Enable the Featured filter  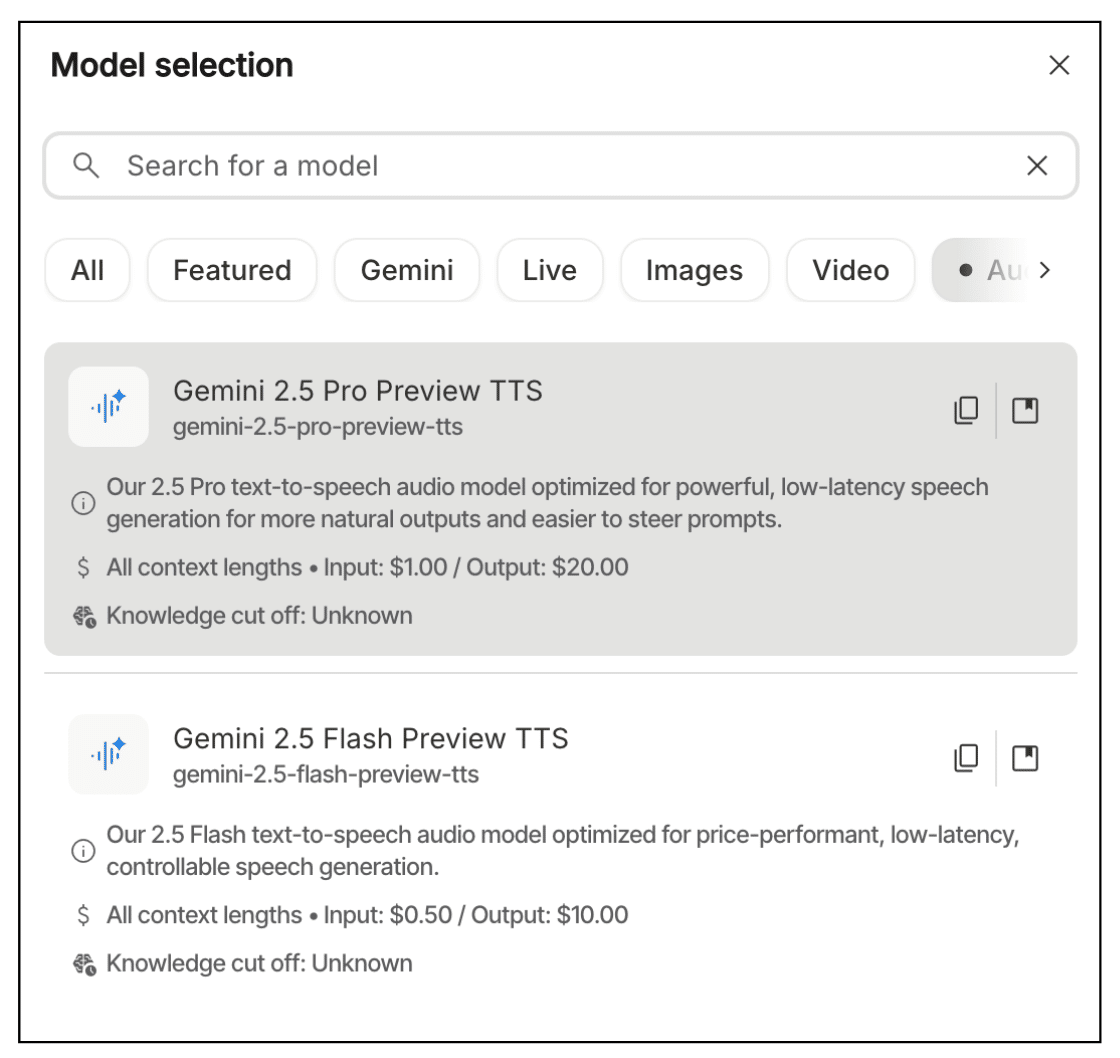pyautogui.click(x=231, y=269)
